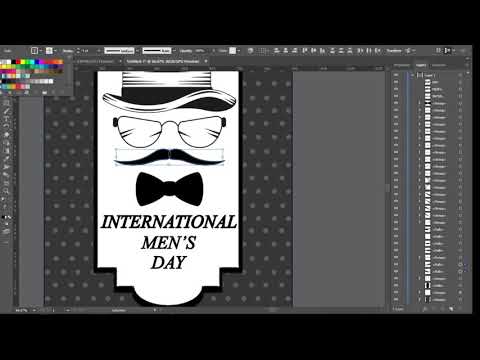Image resolution: width=480 pixels, height=360 pixels.
Task: Click the target circle of Layer 1
Action: click(460, 75)
